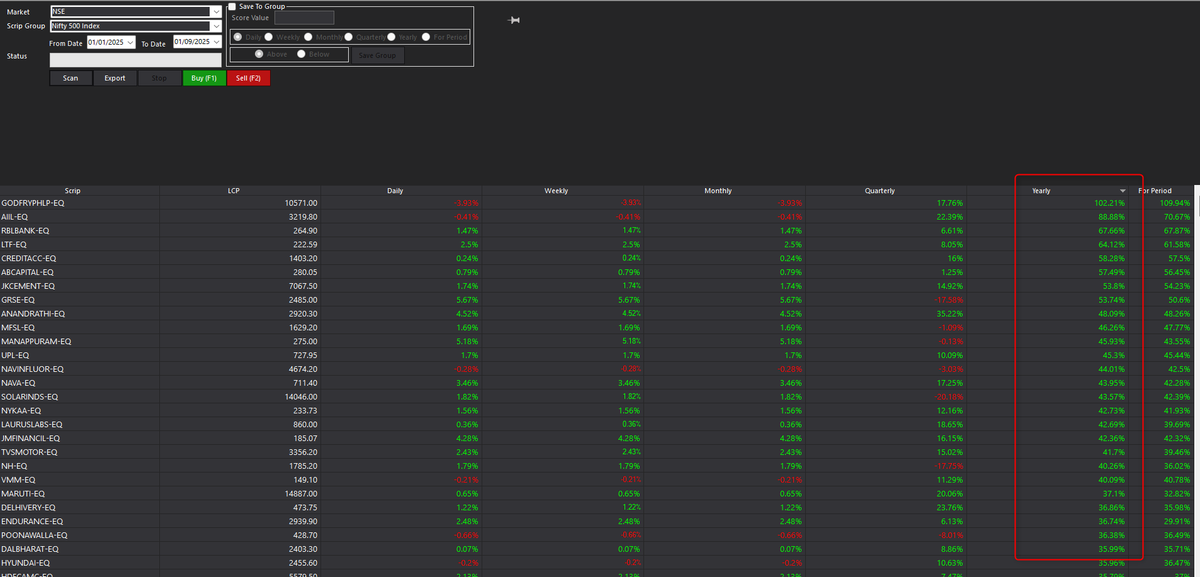The width and height of the screenshot is (1200, 577).
Task: Click the Save Group button
Action: [x=378, y=55]
